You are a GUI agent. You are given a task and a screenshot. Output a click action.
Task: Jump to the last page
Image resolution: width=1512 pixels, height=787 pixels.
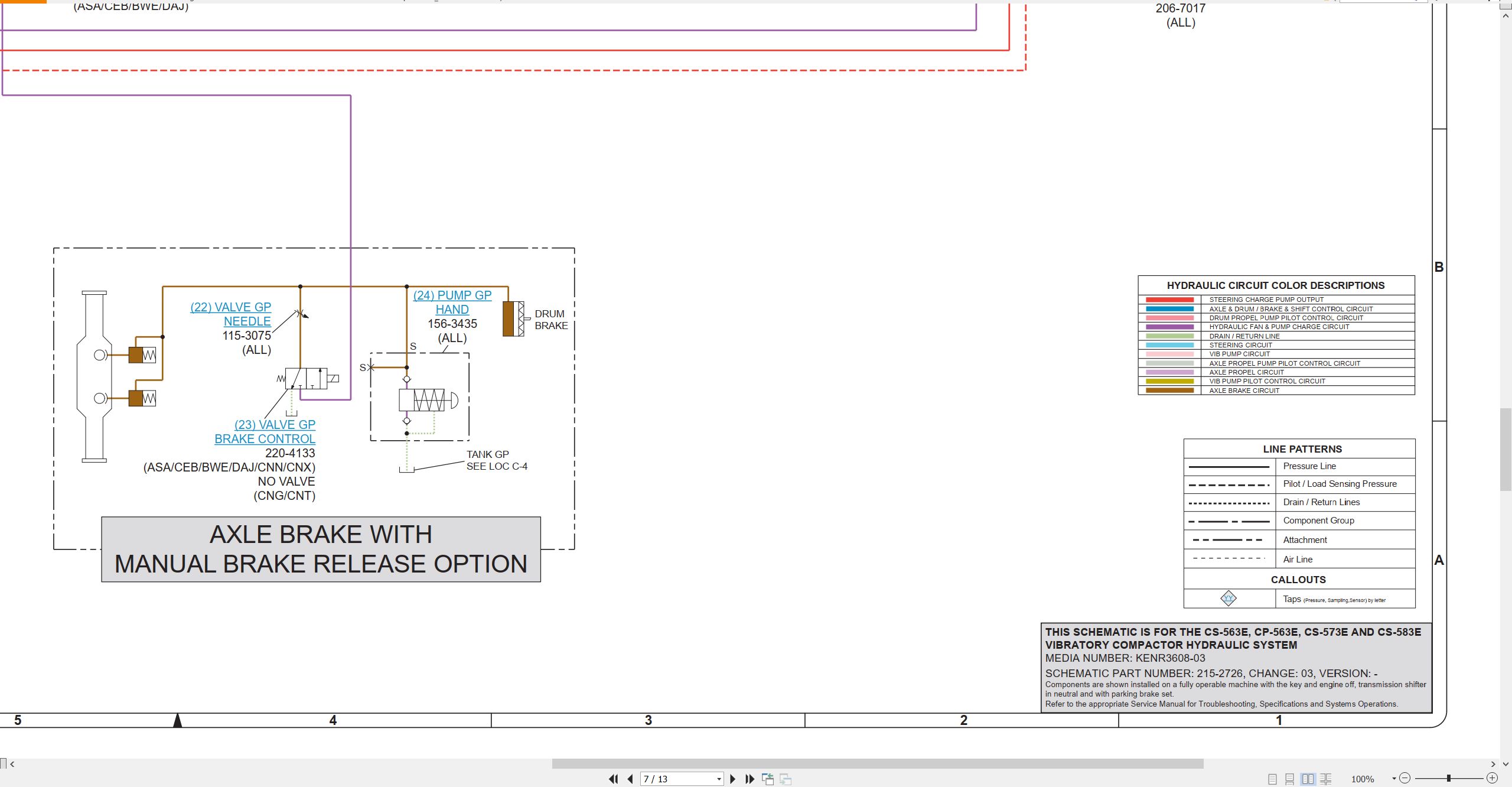pyautogui.click(x=750, y=779)
